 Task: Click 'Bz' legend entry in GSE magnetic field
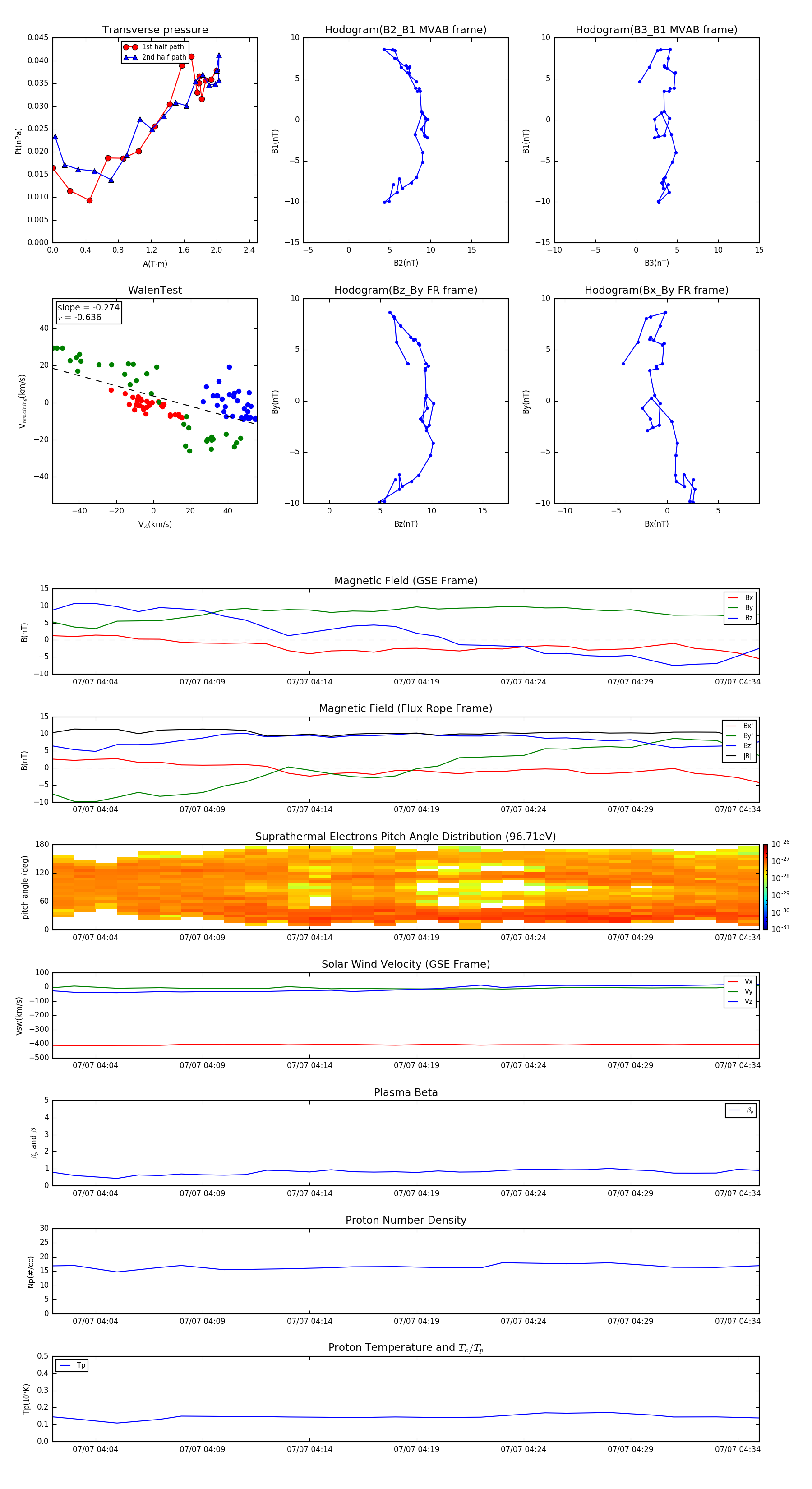click(740, 619)
